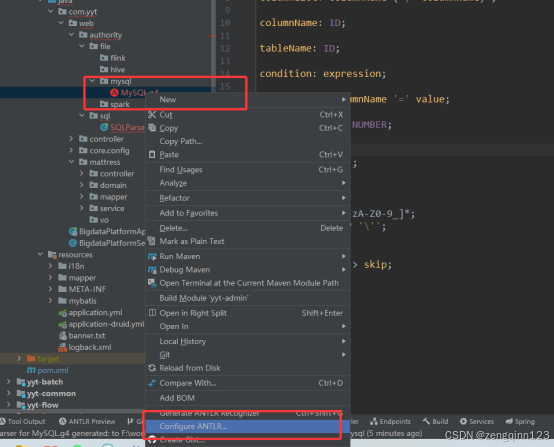Select the mybatis folder in tree

coord(77,301)
